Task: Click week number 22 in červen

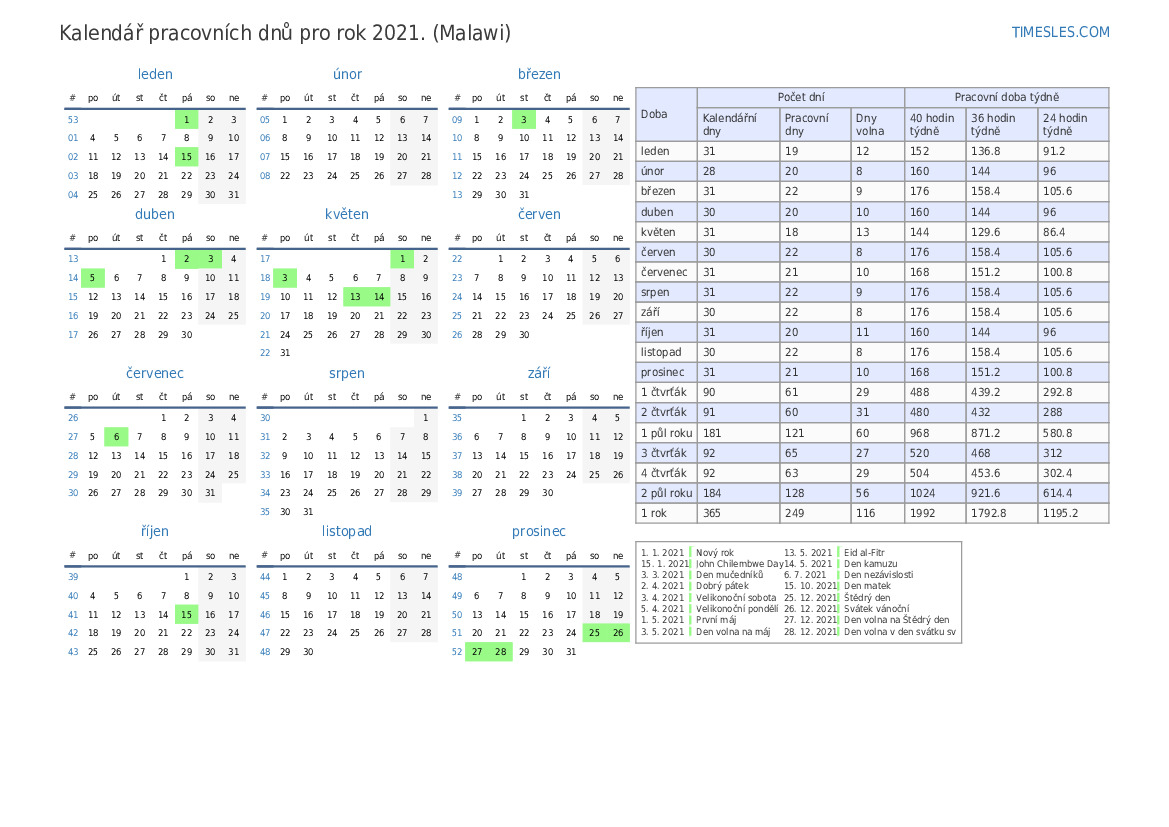Action: (x=457, y=259)
